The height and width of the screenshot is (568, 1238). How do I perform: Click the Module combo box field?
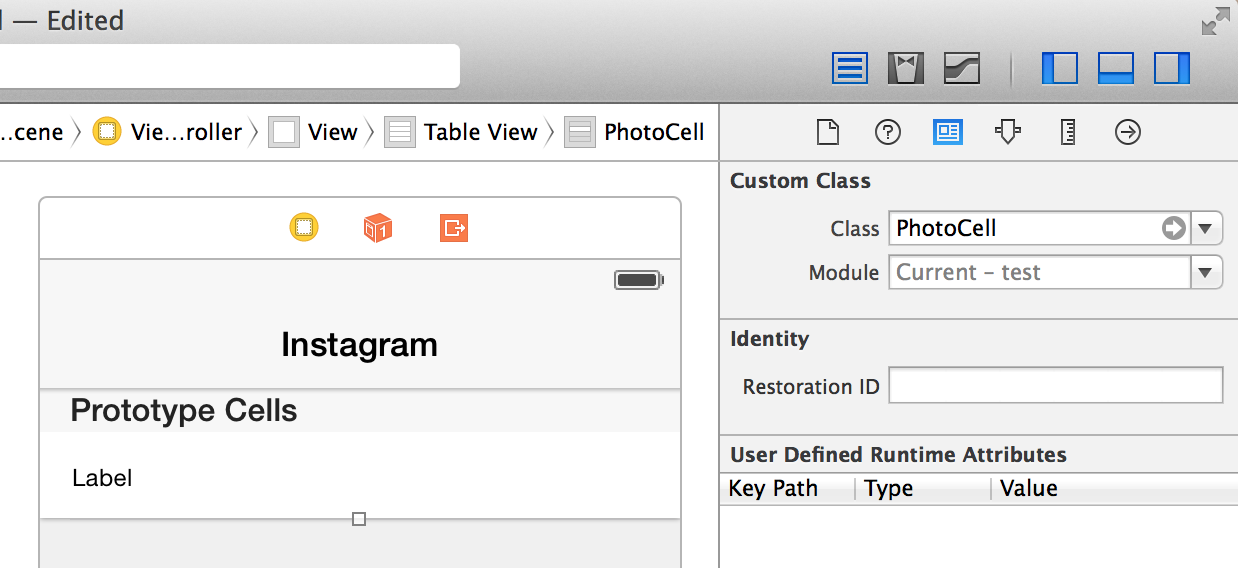(x=1040, y=272)
